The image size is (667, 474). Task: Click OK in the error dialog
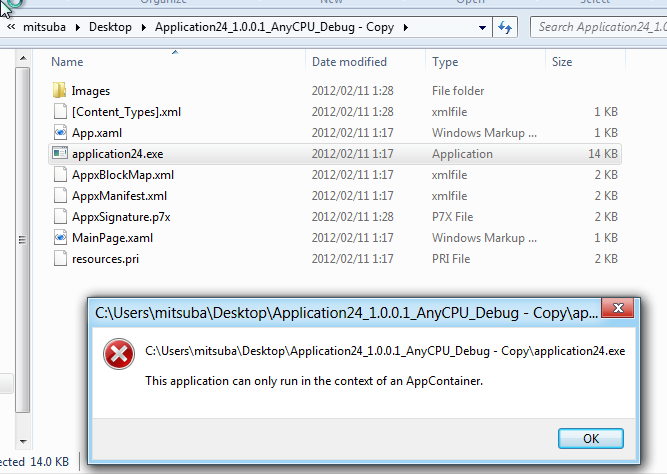[x=591, y=438]
